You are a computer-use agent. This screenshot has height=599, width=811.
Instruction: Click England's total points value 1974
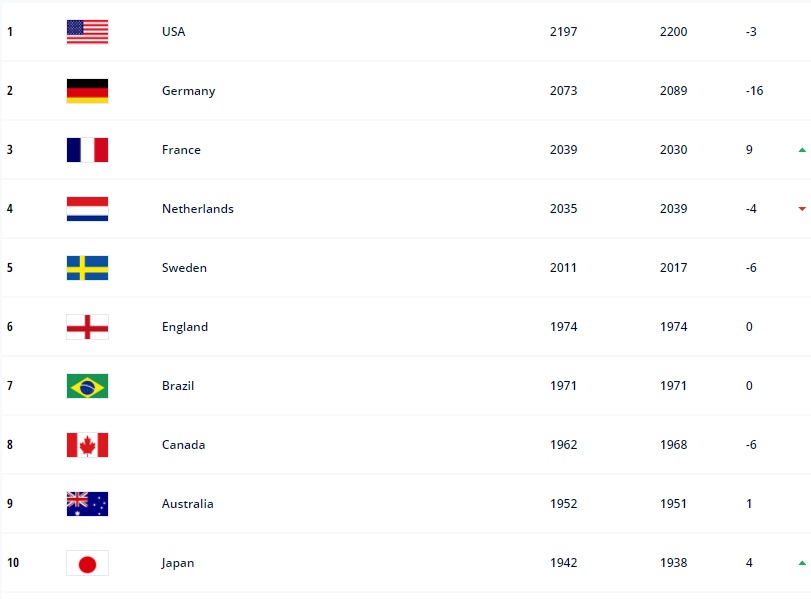coord(563,327)
